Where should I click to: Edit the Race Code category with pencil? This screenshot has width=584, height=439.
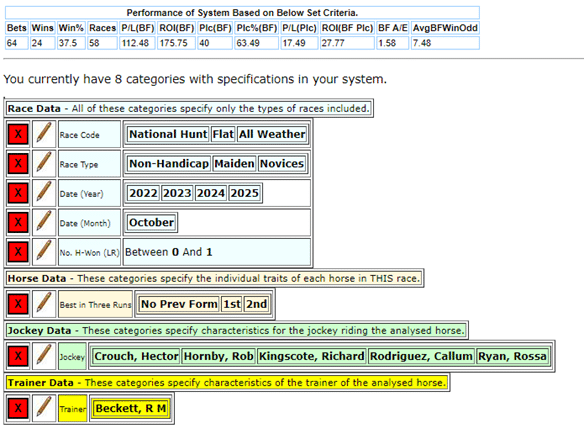pos(44,134)
